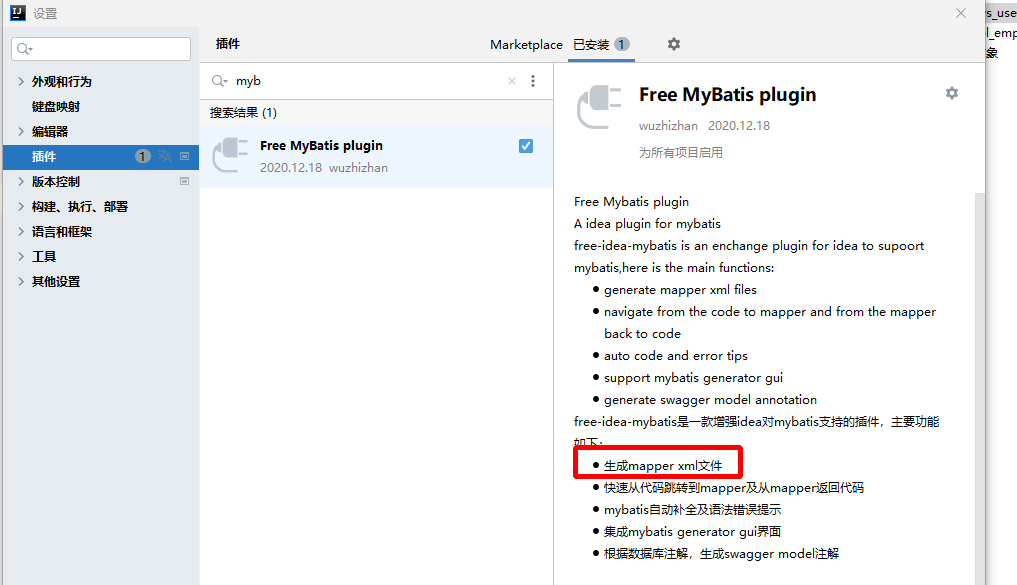Expand the 语言和框架 settings group
The height and width of the screenshot is (585, 1017).
(x=21, y=231)
